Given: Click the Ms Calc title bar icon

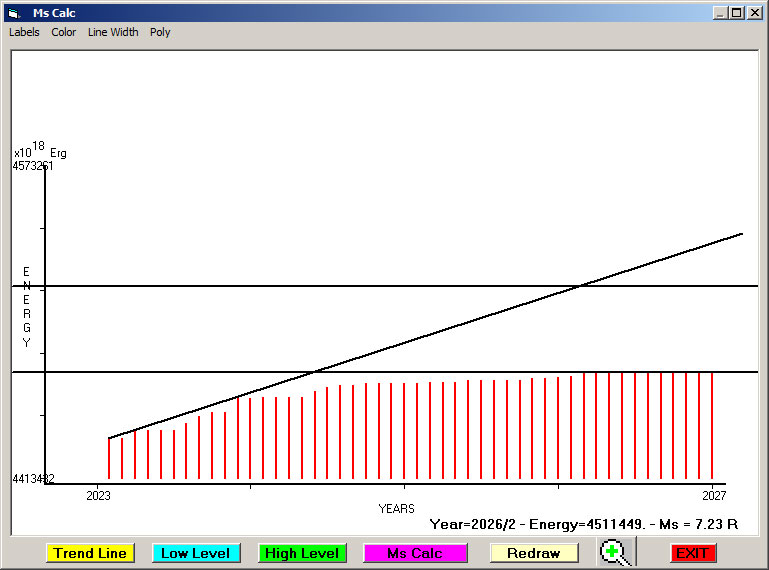Looking at the screenshot, I should pyautogui.click(x=14, y=13).
